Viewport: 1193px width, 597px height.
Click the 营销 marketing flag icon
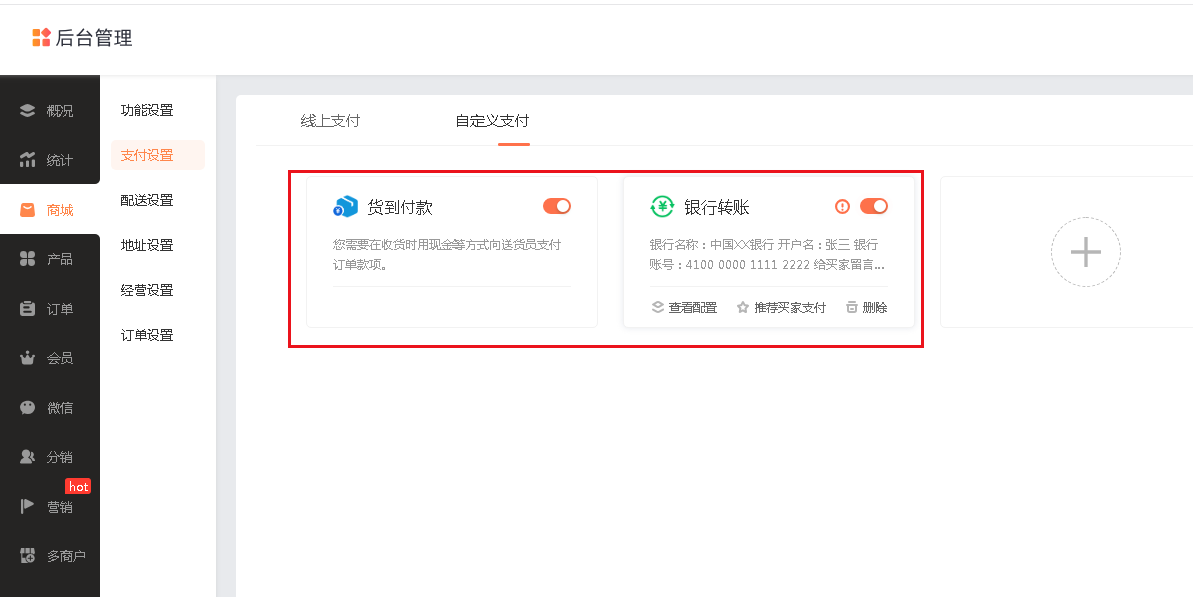point(28,507)
